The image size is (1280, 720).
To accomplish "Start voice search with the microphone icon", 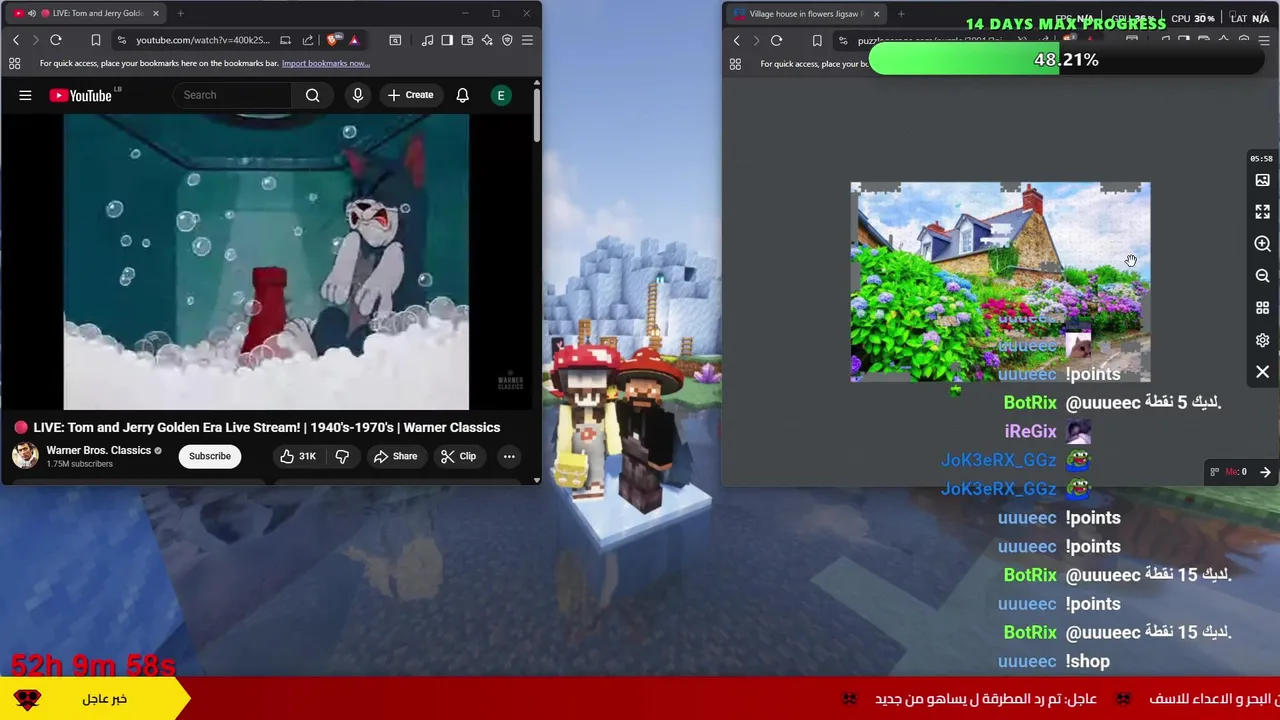I will pos(357,95).
